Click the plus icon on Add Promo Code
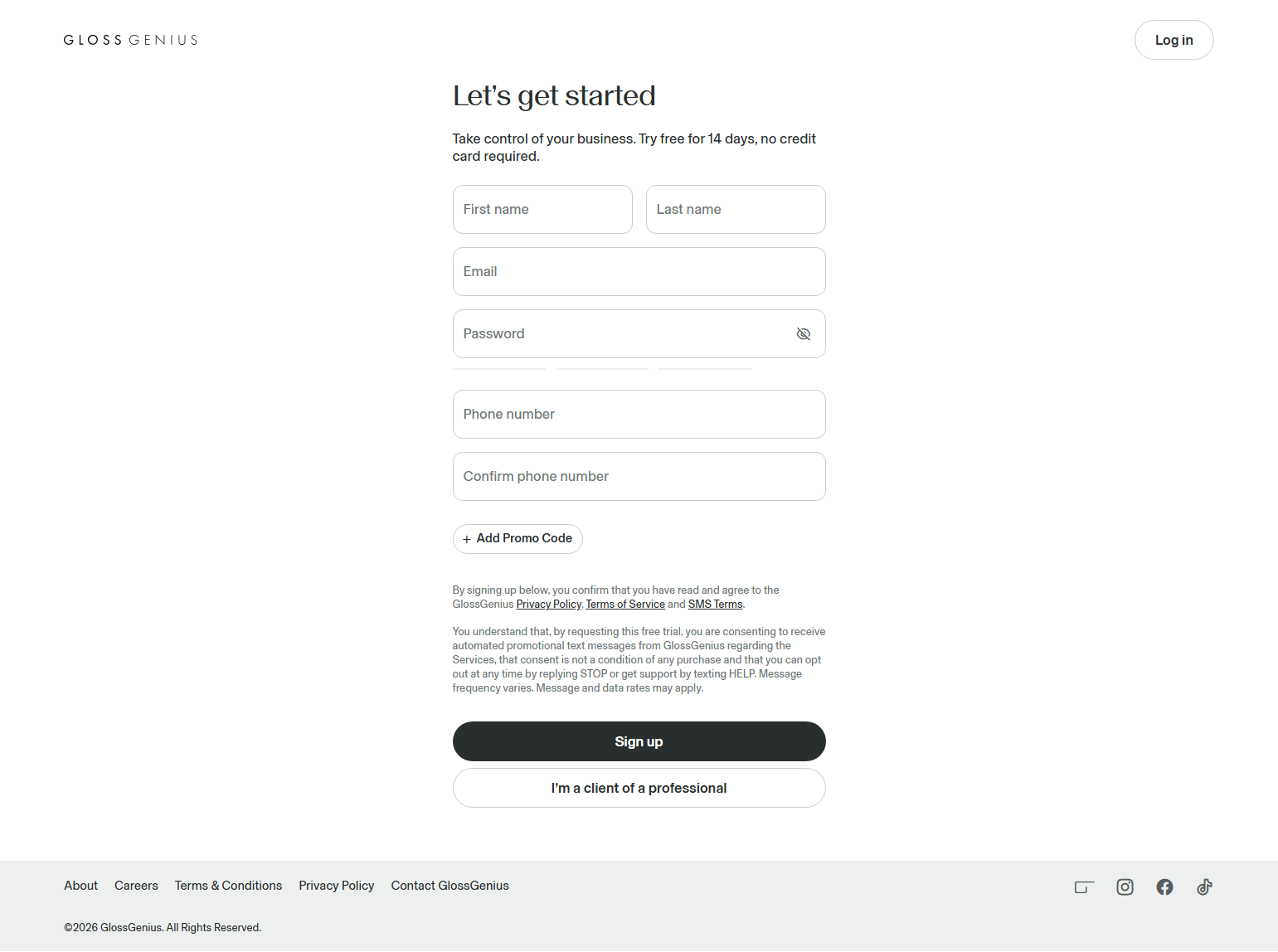This screenshot has width=1278, height=952. click(x=467, y=538)
